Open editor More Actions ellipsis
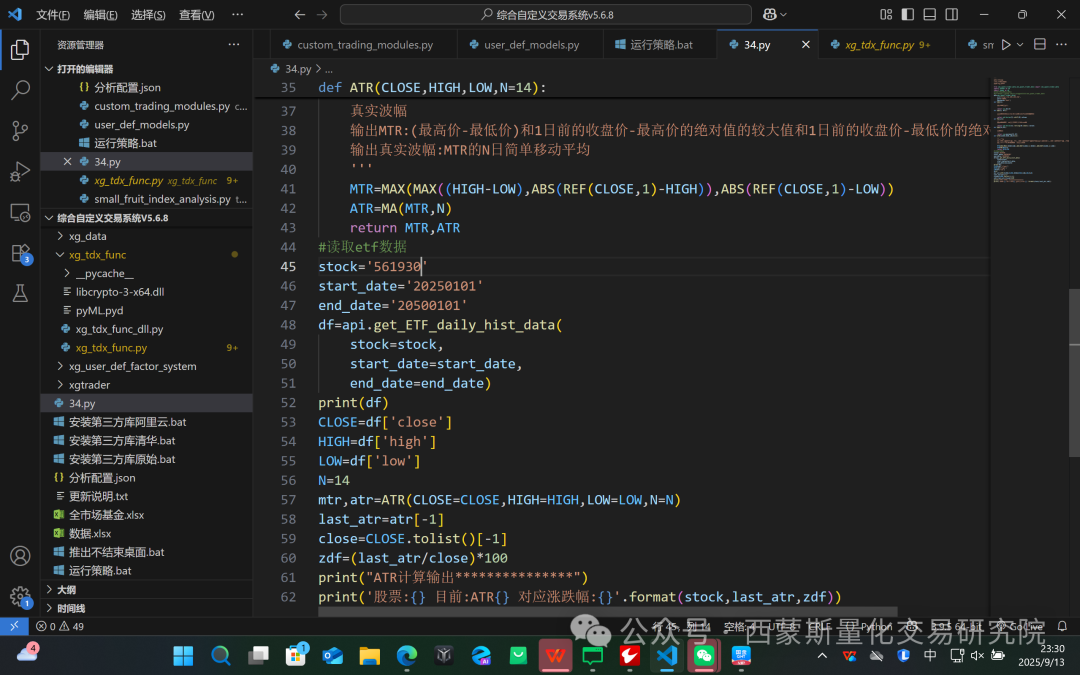Image resolution: width=1080 pixels, height=675 pixels. (x=1061, y=45)
